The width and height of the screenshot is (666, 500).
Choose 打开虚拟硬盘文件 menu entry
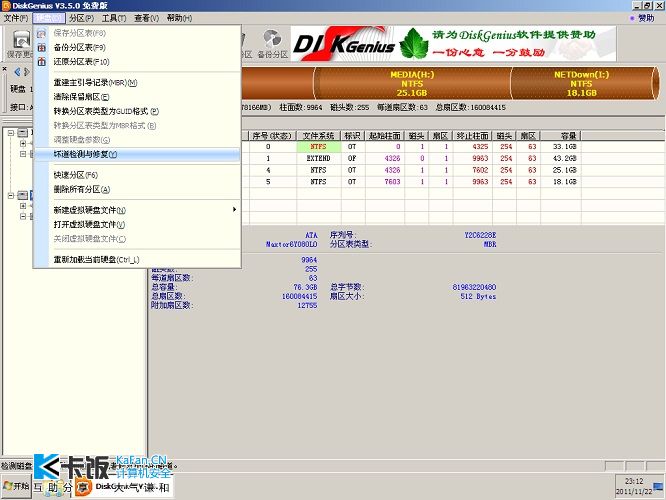click(89, 225)
